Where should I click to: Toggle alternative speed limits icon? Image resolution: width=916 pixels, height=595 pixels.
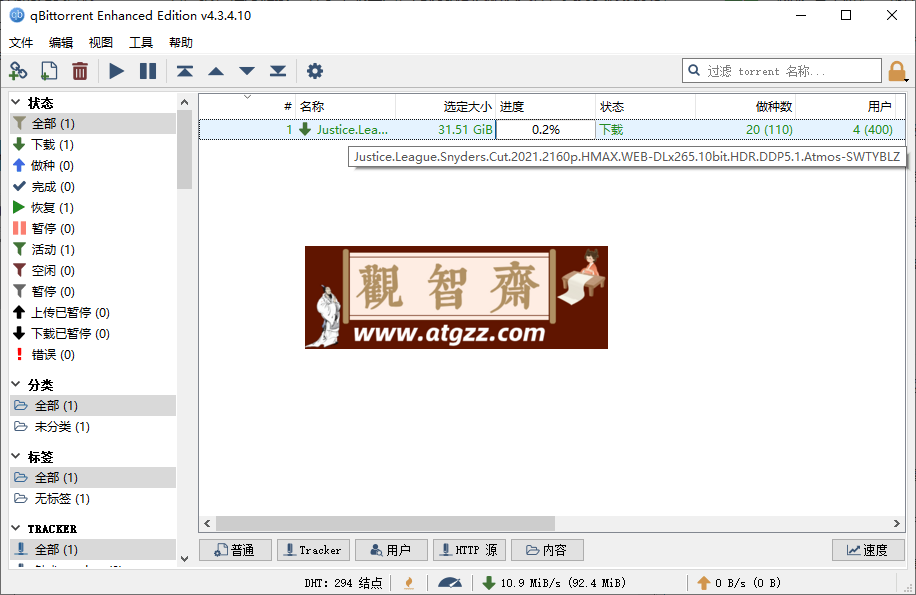(450, 583)
